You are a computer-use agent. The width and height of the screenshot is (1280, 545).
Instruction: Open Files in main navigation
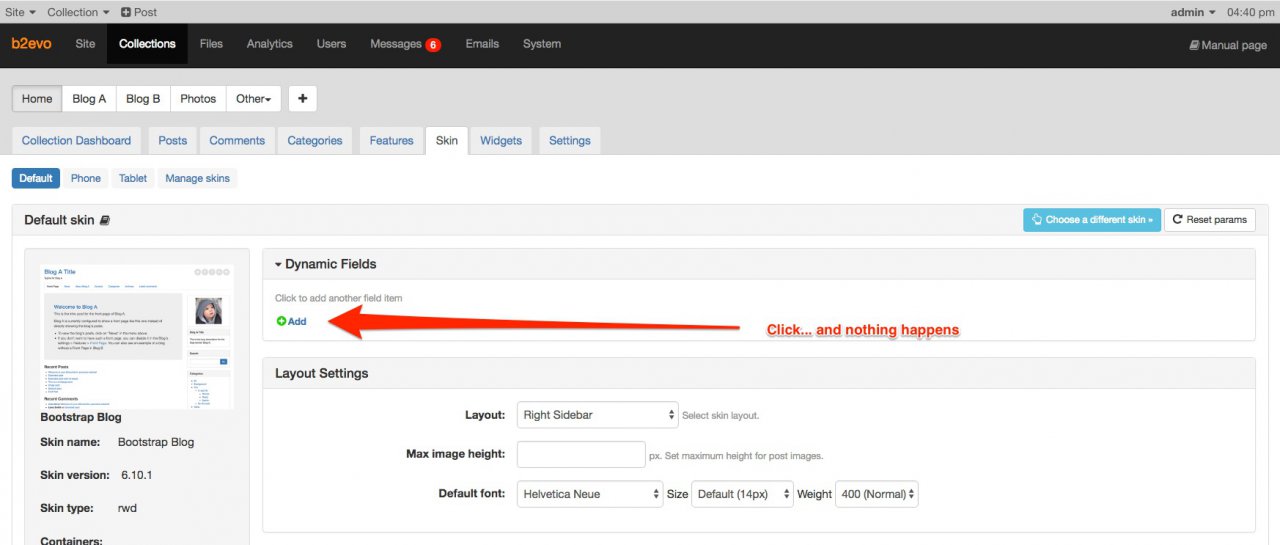click(211, 44)
